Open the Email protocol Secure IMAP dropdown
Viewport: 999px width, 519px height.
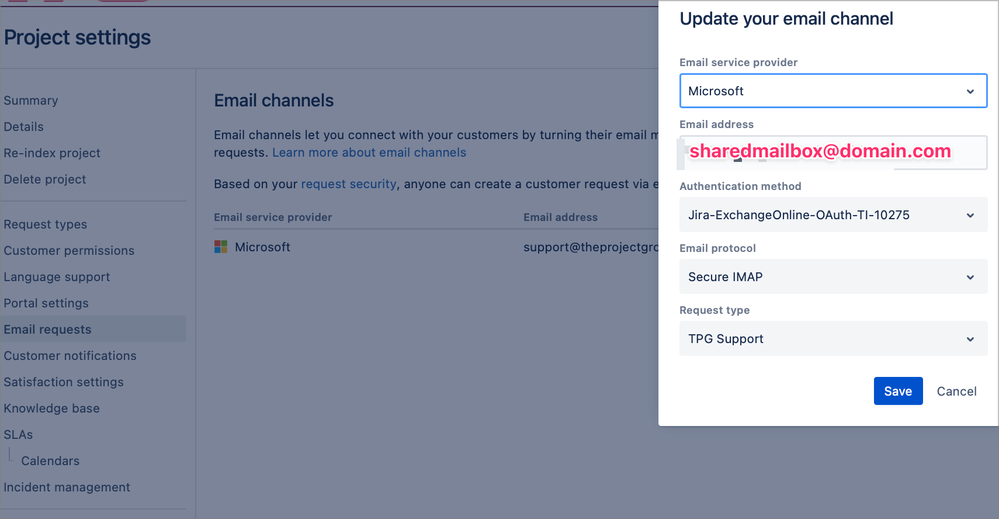click(833, 277)
